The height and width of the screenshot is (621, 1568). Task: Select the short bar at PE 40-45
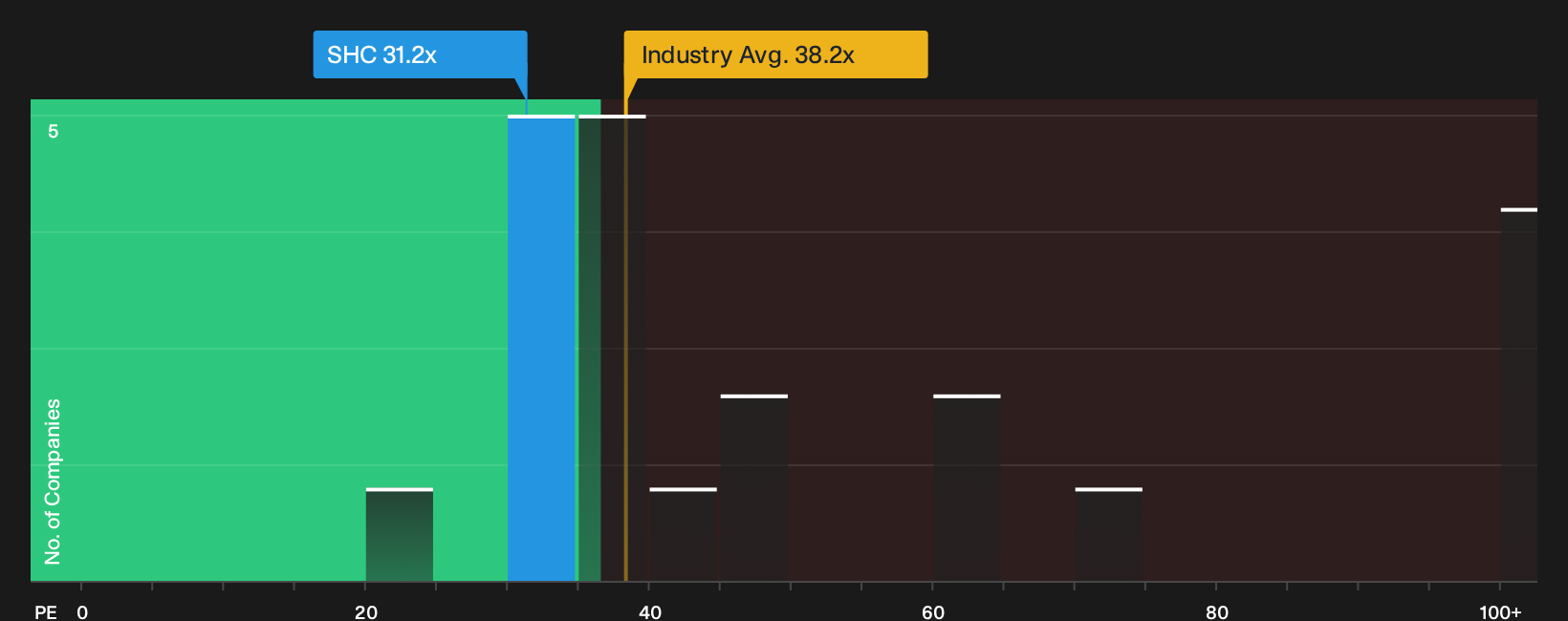click(683, 535)
